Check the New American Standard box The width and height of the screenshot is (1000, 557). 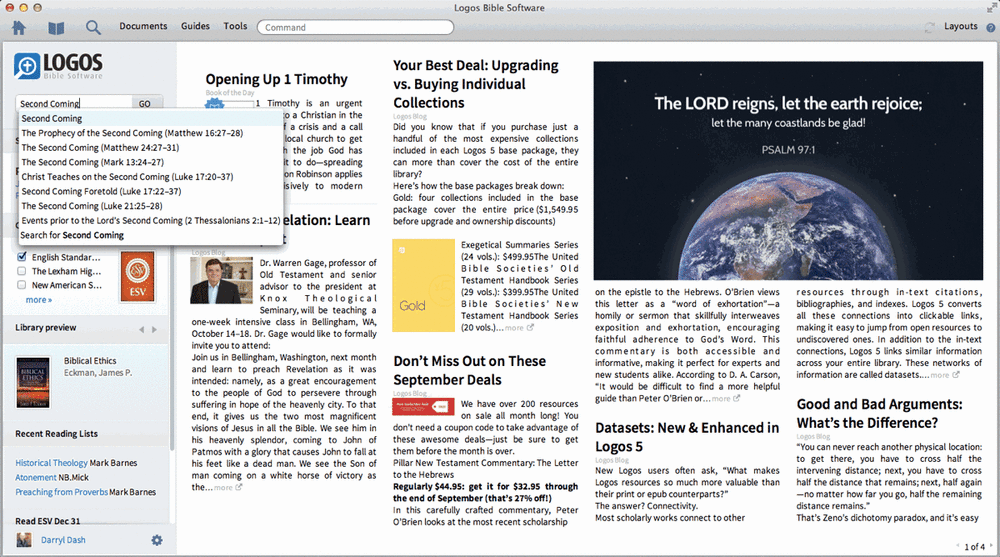coord(22,285)
